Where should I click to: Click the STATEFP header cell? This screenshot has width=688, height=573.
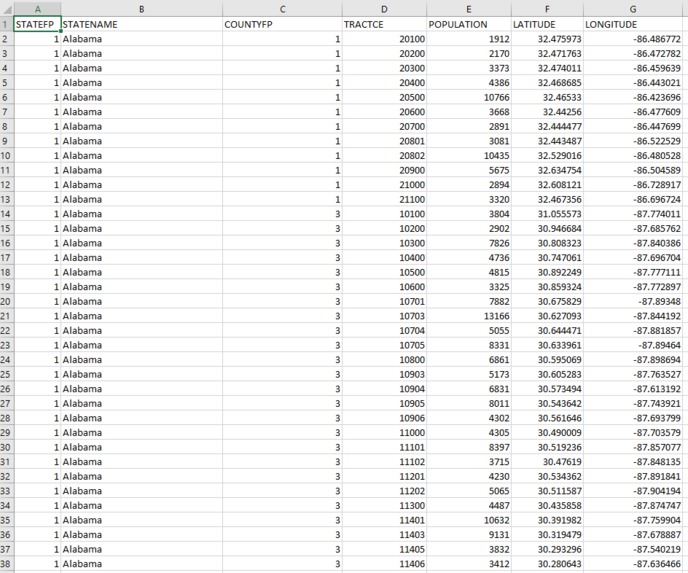tap(37, 24)
